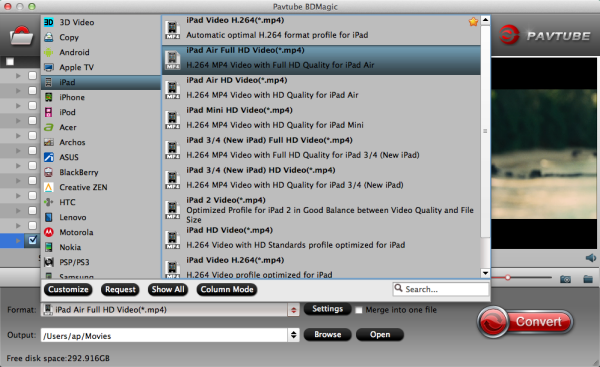
Task: Click the Browse button
Action: click(328, 334)
